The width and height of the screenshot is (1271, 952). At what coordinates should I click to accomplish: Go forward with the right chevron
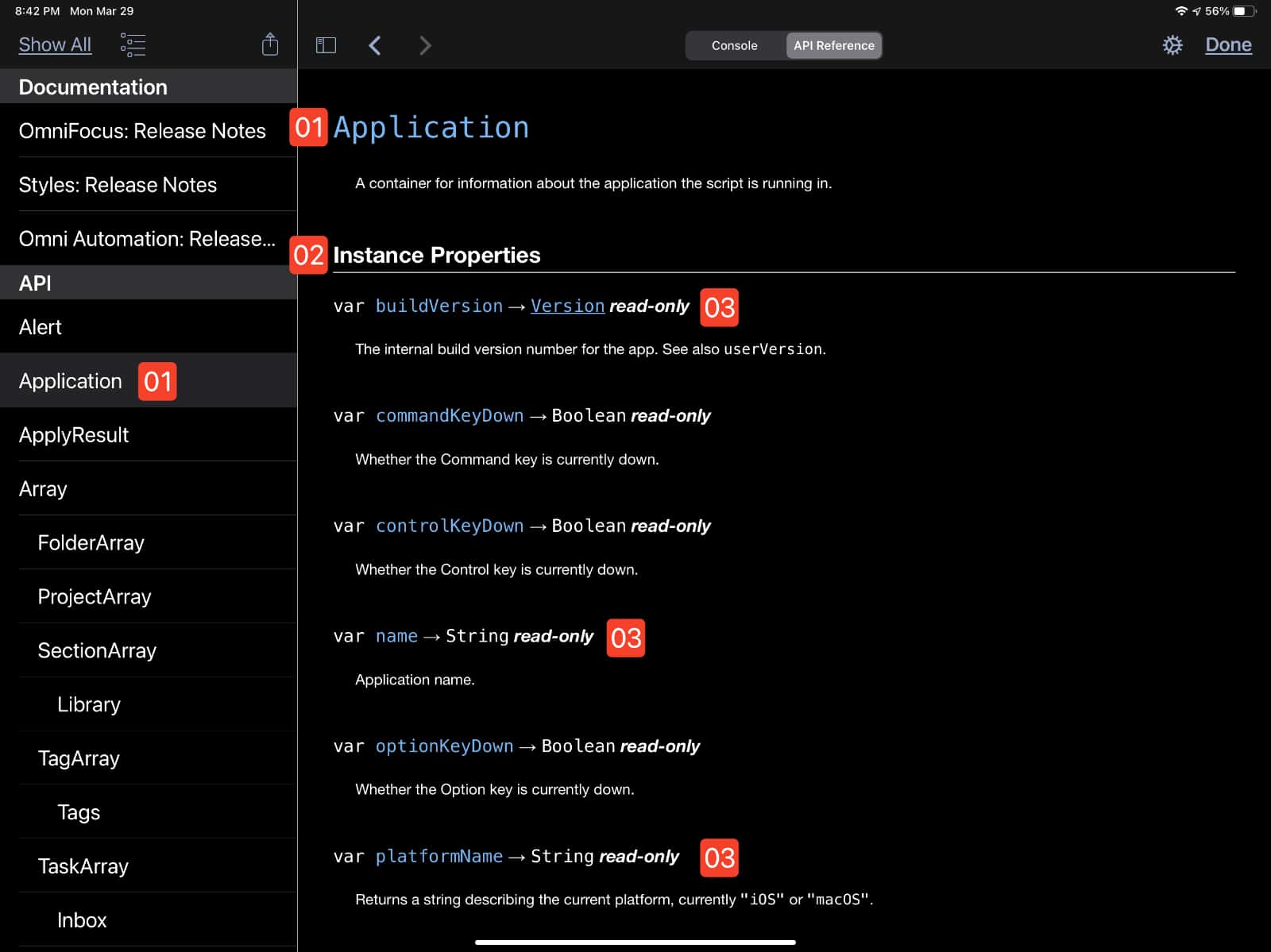coord(425,45)
